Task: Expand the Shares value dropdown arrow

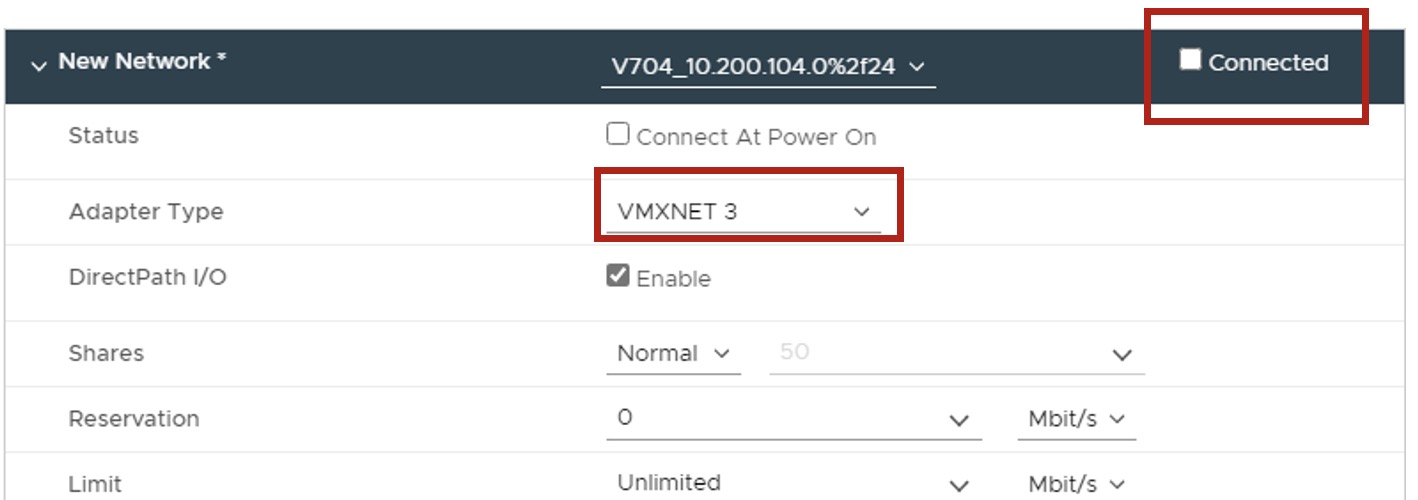Action: (1122, 355)
